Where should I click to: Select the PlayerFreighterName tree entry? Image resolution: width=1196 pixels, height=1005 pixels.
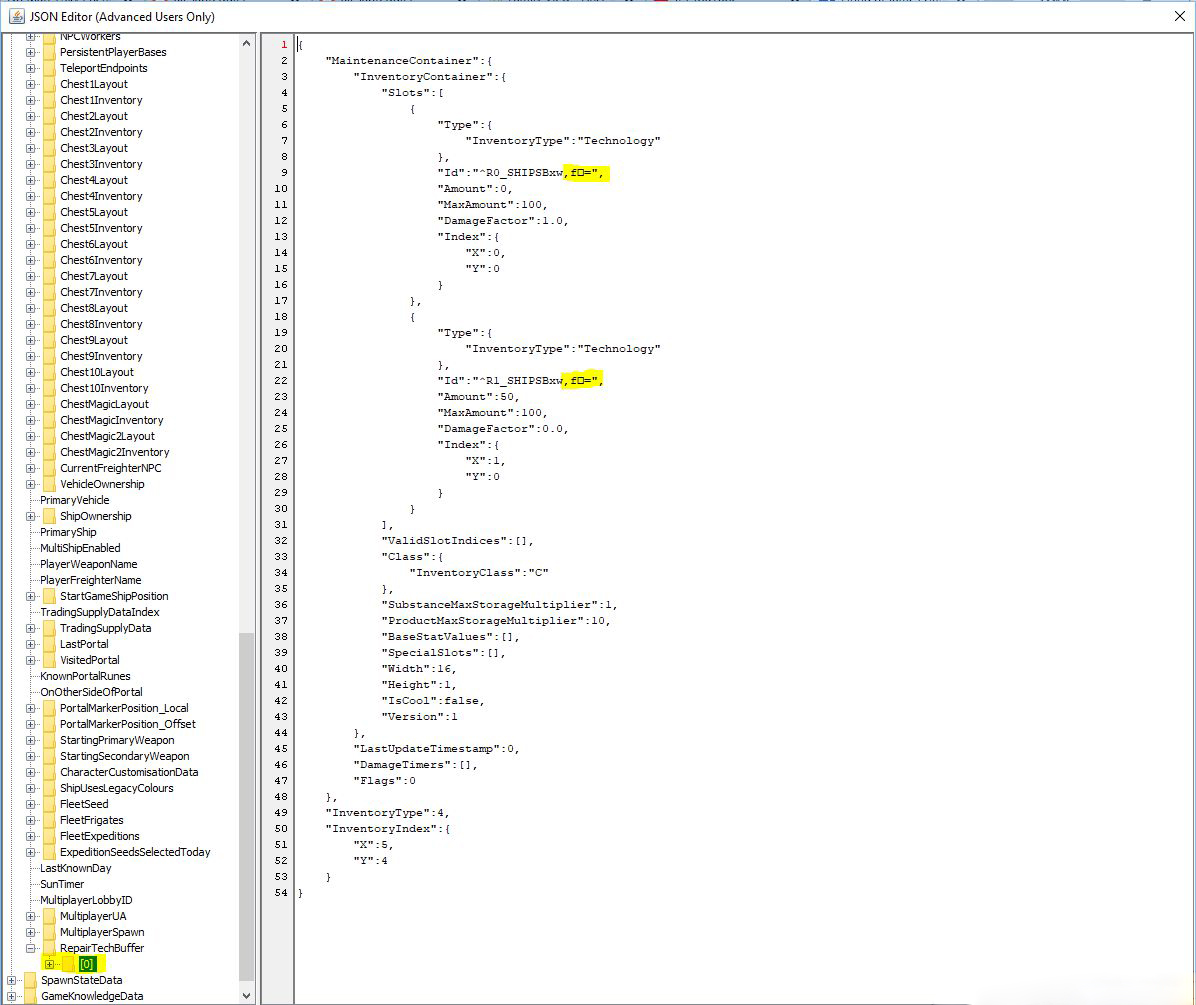click(x=90, y=580)
